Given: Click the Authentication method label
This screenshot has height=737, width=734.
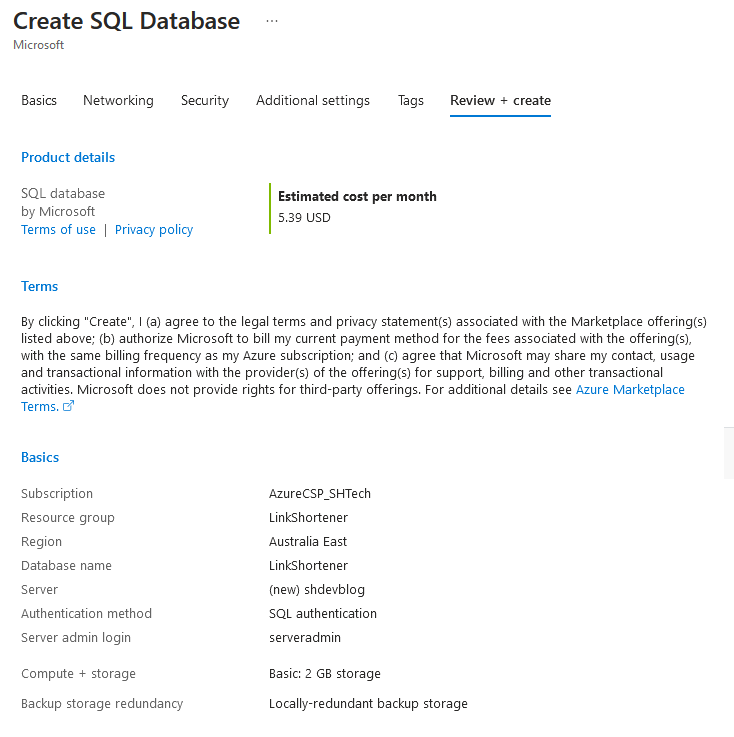Looking at the screenshot, I should [x=86, y=613].
